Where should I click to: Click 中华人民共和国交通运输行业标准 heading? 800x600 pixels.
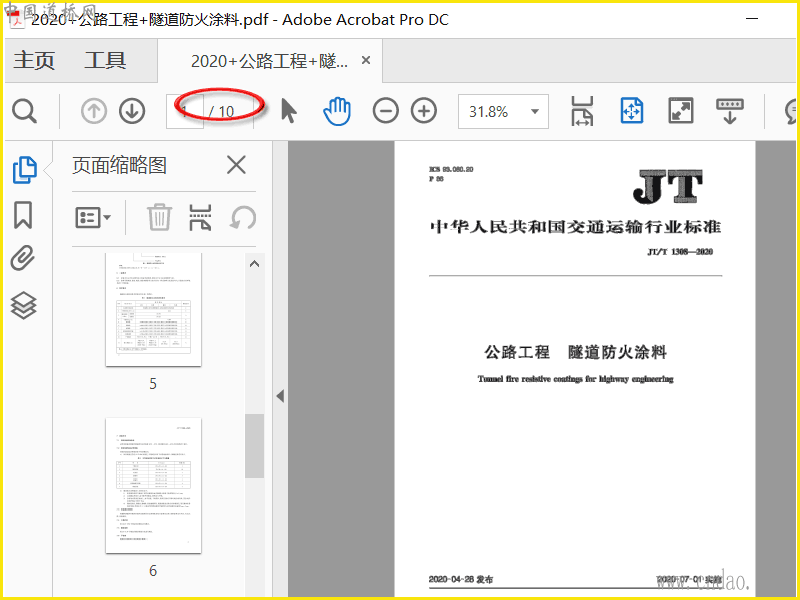[576, 227]
